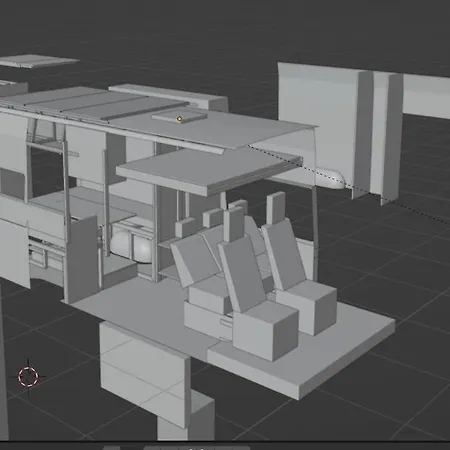This screenshot has width=450, height=450.
Task: Select the headrest of the rightmost seat
Action: [275, 208]
